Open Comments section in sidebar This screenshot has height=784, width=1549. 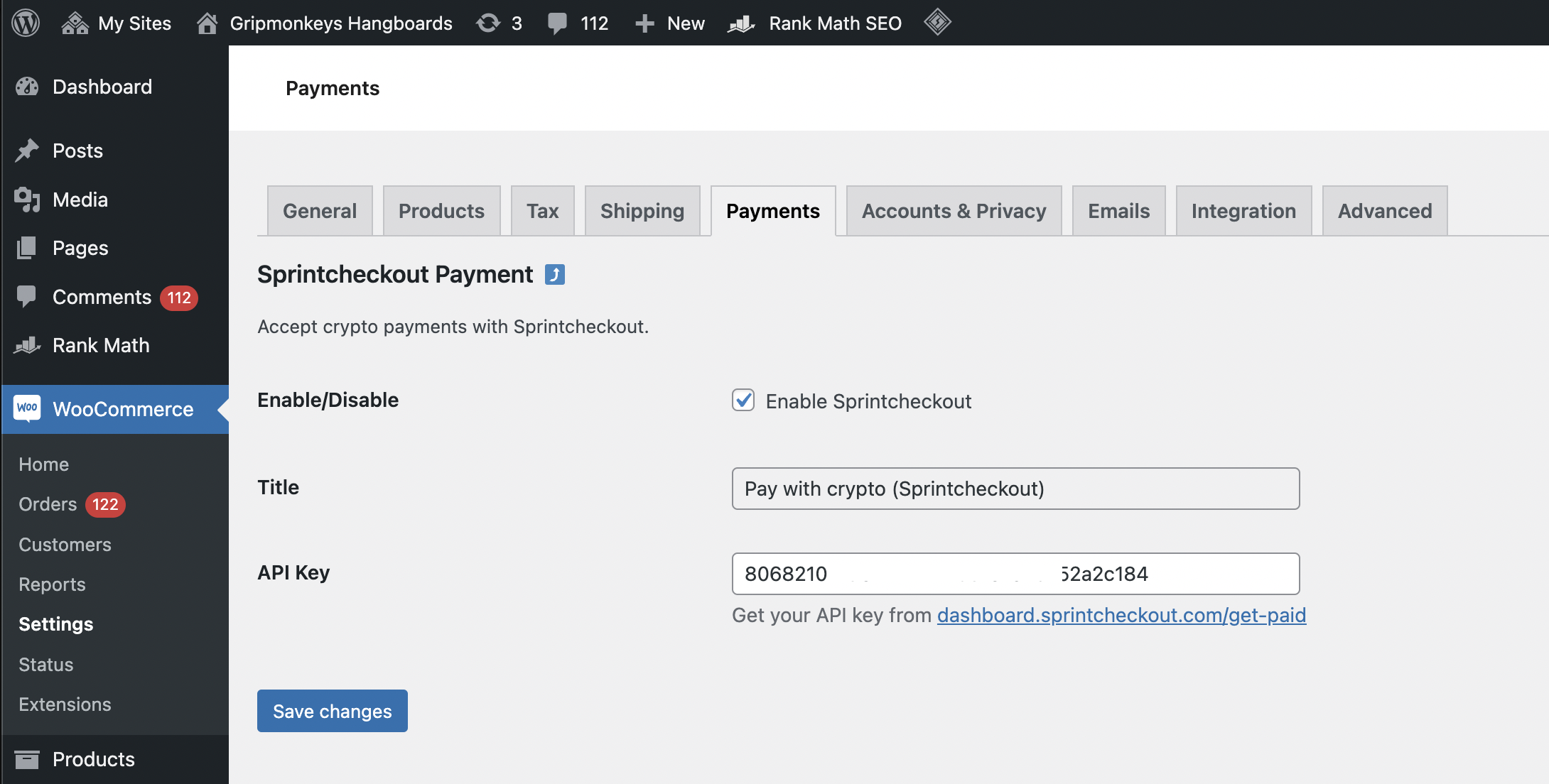click(x=102, y=297)
